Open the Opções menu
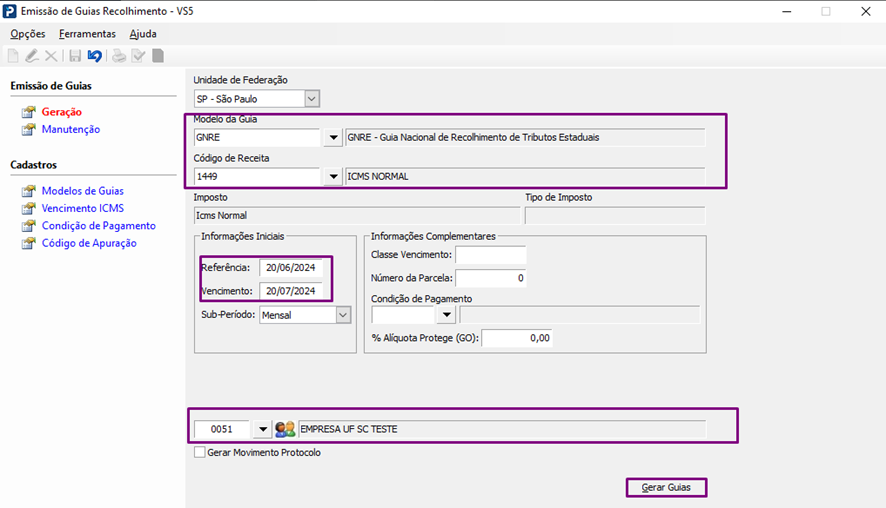 [x=28, y=33]
